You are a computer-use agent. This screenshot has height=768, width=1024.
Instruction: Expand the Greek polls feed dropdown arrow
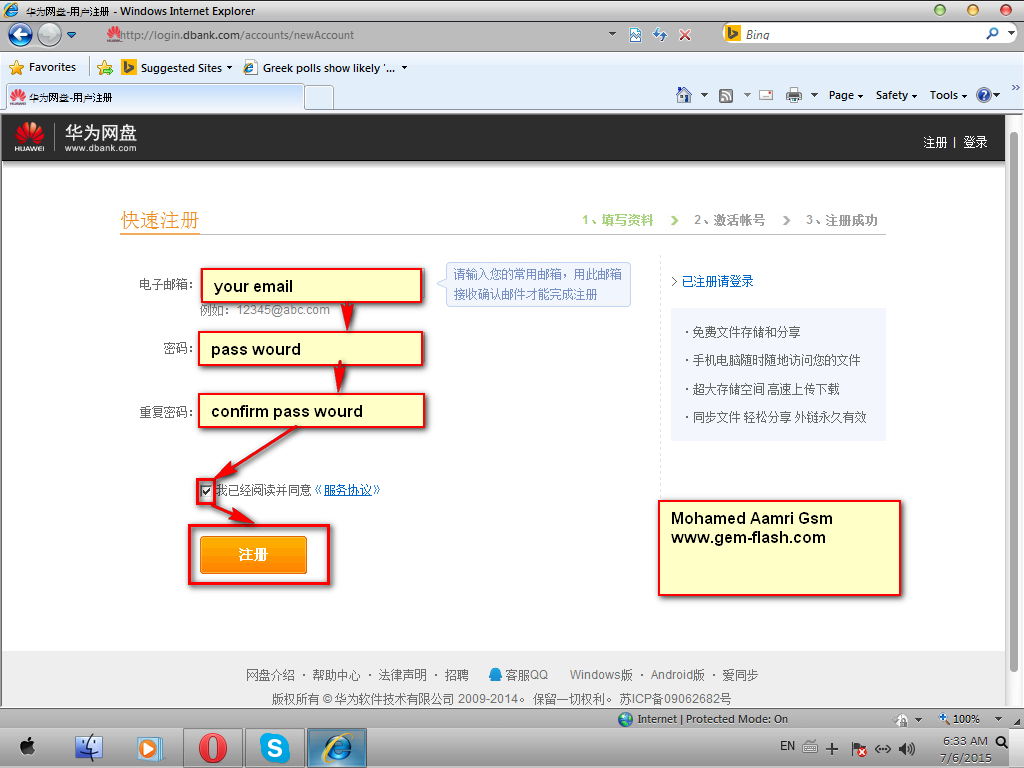coord(404,68)
